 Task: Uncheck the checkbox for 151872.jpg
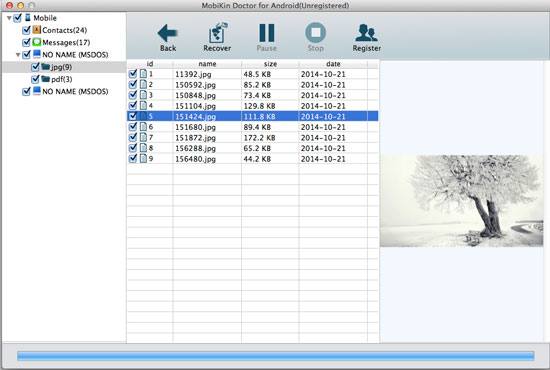click(133, 137)
